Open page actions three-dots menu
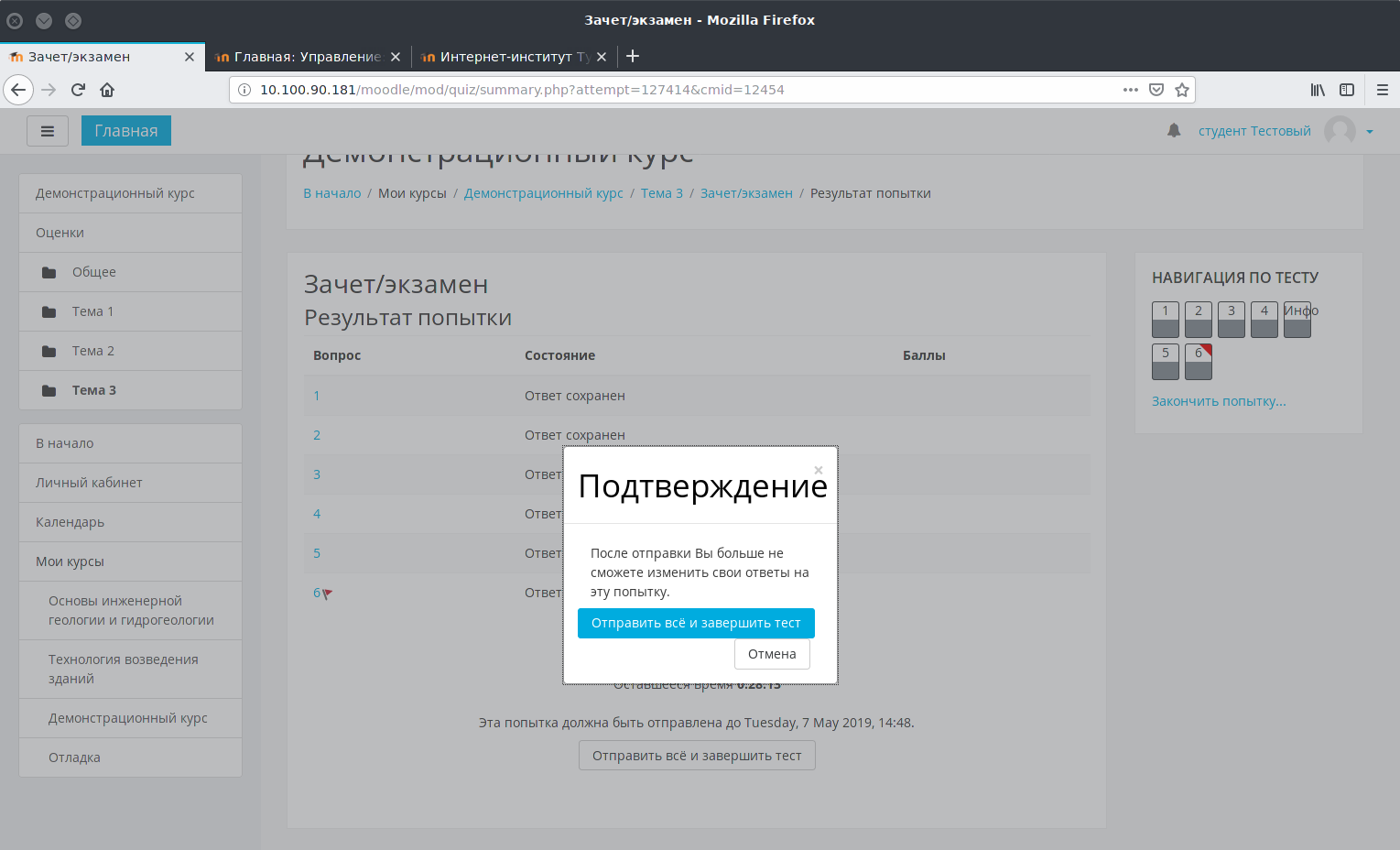Image resolution: width=1400 pixels, height=850 pixels. click(1131, 90)
